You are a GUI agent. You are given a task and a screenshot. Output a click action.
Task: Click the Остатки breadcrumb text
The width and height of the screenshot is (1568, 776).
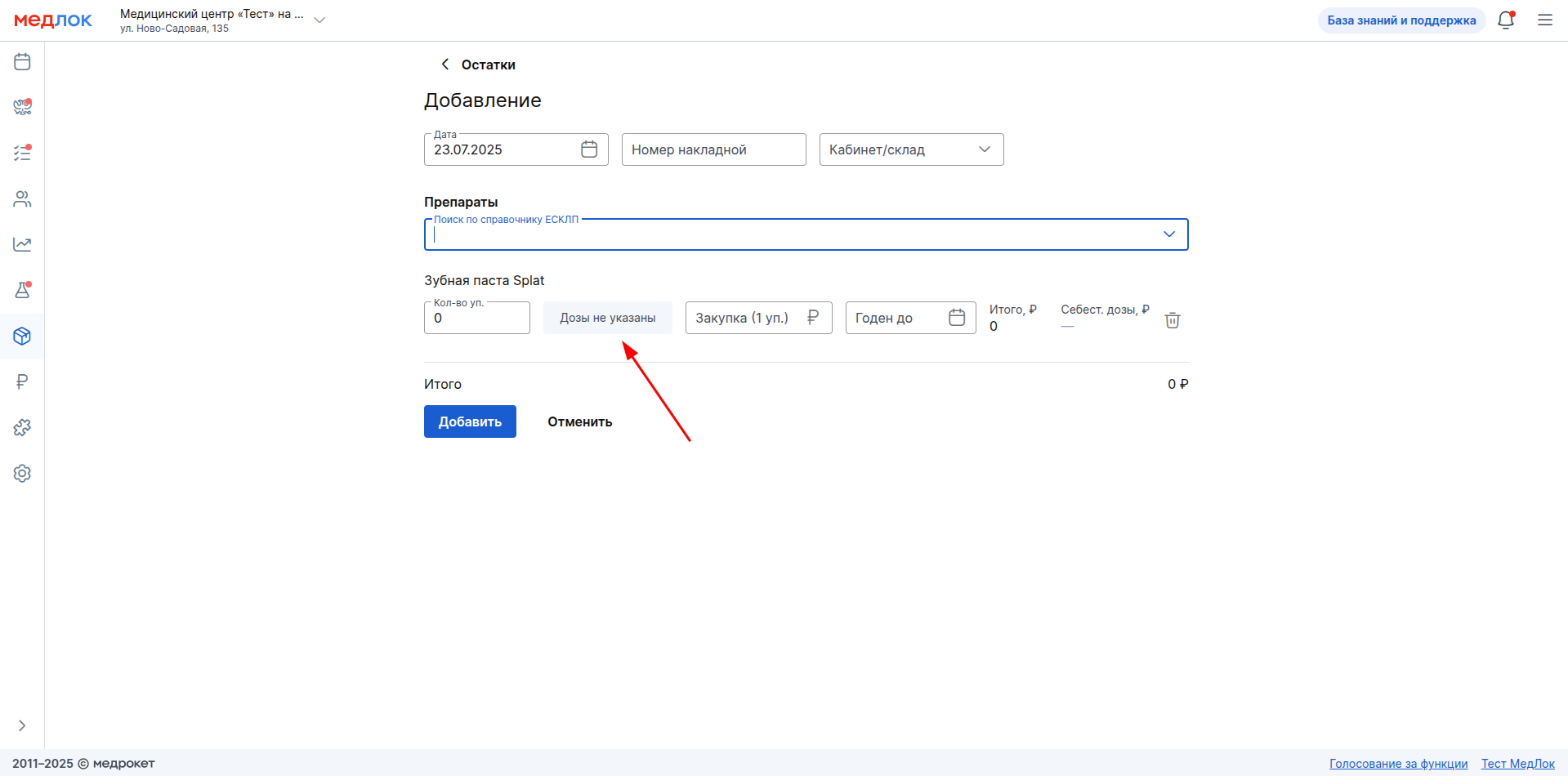pyautogui.click(x=489, y=65)
